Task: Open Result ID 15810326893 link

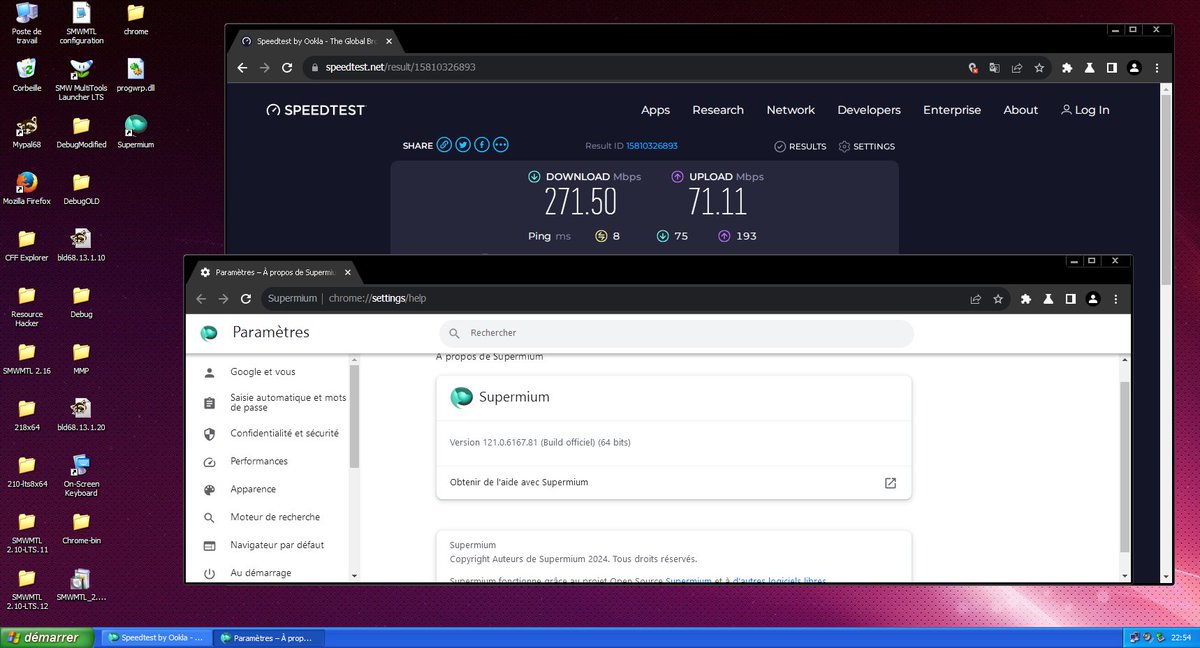Action: (x=652, y=146)
